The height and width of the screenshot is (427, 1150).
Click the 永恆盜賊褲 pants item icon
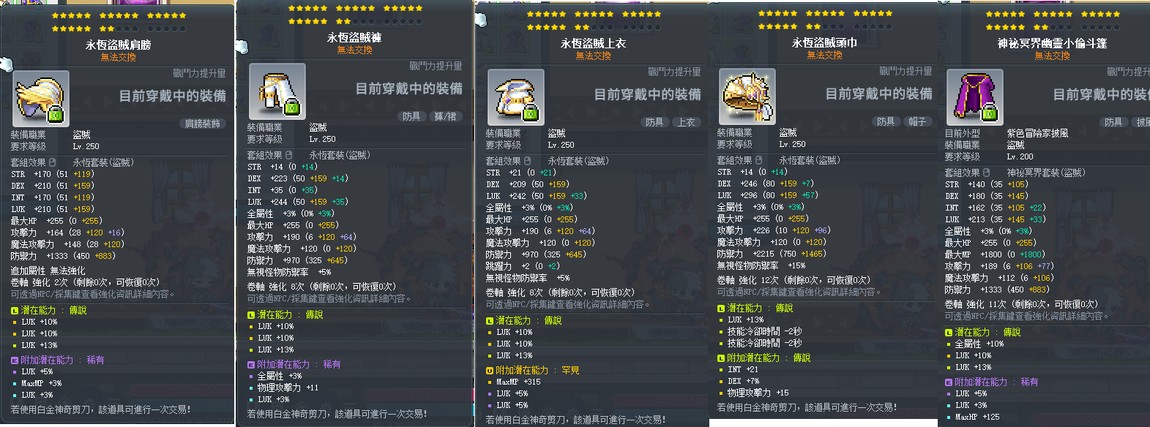[x=277, y=91]
